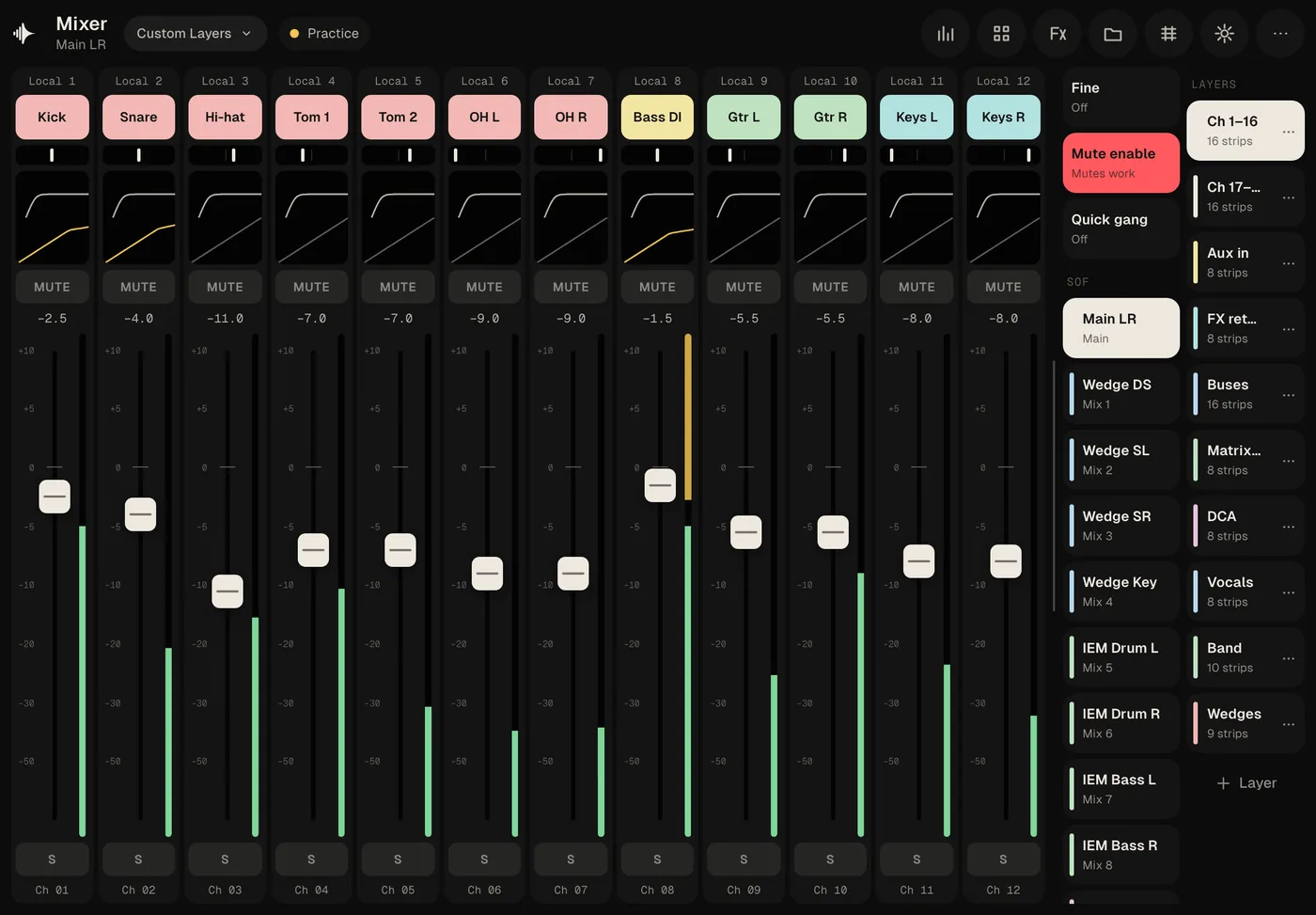Open the grid layout view icon
Viewport: 1316px width, 915px height.
tap(1001, 34)
